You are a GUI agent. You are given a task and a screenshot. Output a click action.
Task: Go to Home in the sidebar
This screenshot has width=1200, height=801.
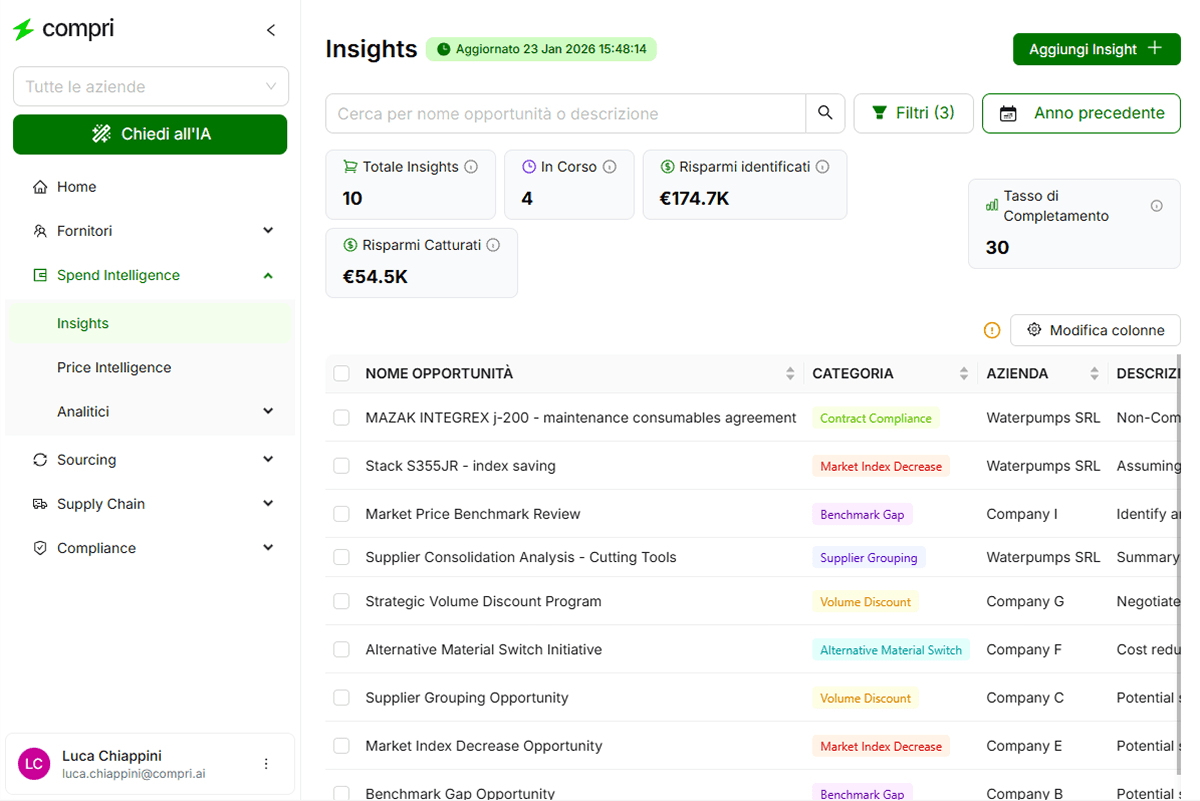coord(76,187)
